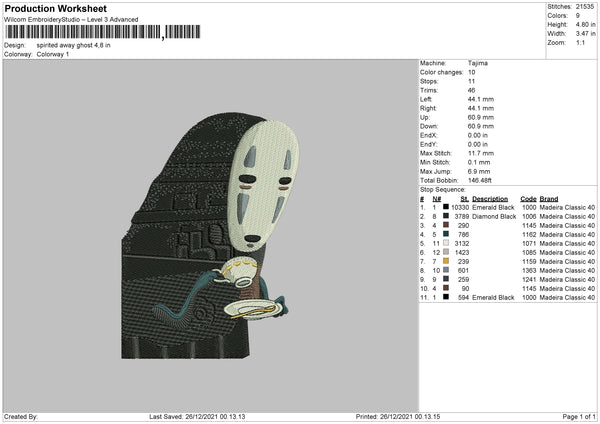Image resolution: width=600 pixels, height=424 pixels.
Task: Click the 'Created By:' footer label
Action: 21,416
